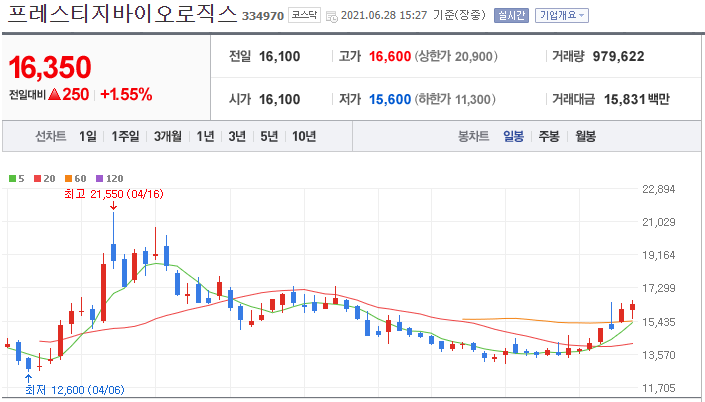Select the 1주일 line chart tab
Image resolution: width=705 pixels, height=402 pixels.
(125, 136)
